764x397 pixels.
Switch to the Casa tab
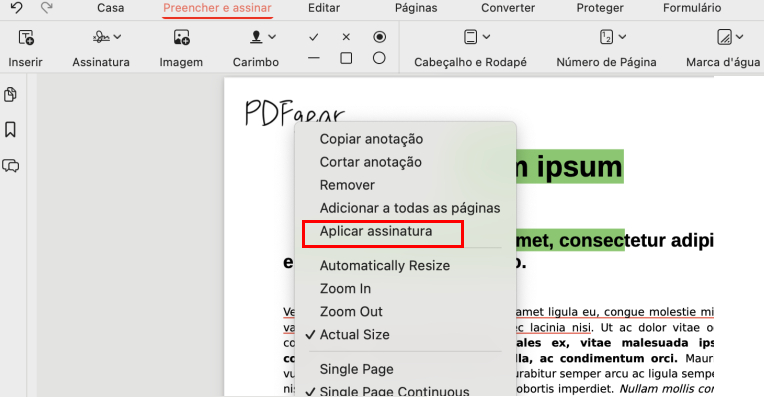[x=111, y=8]
